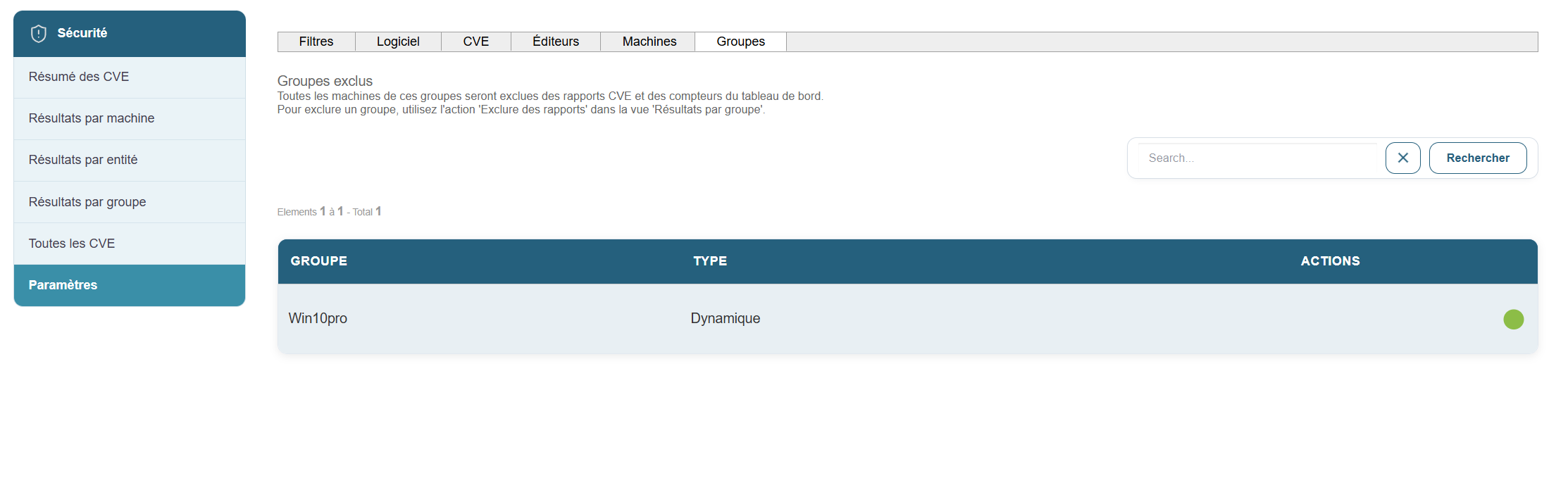Navigate to Résultats par groupe

[87, 202]
